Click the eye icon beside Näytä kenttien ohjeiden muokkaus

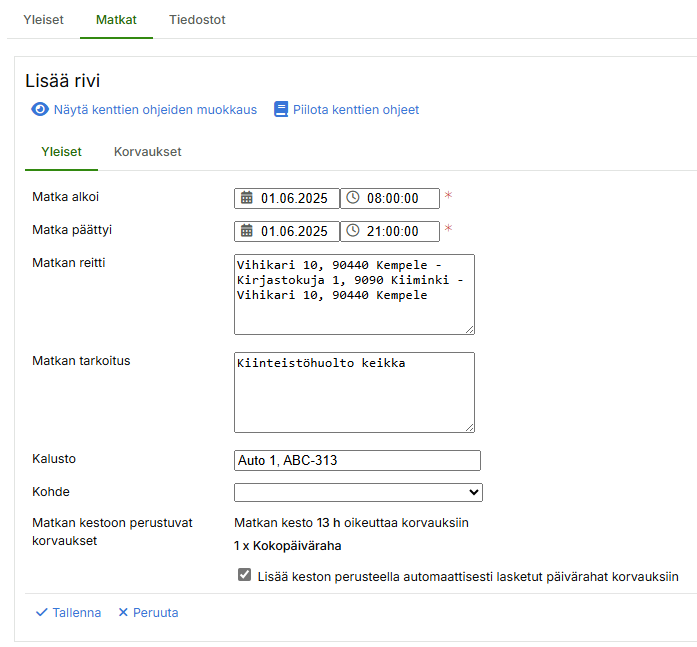pos(40,110)
